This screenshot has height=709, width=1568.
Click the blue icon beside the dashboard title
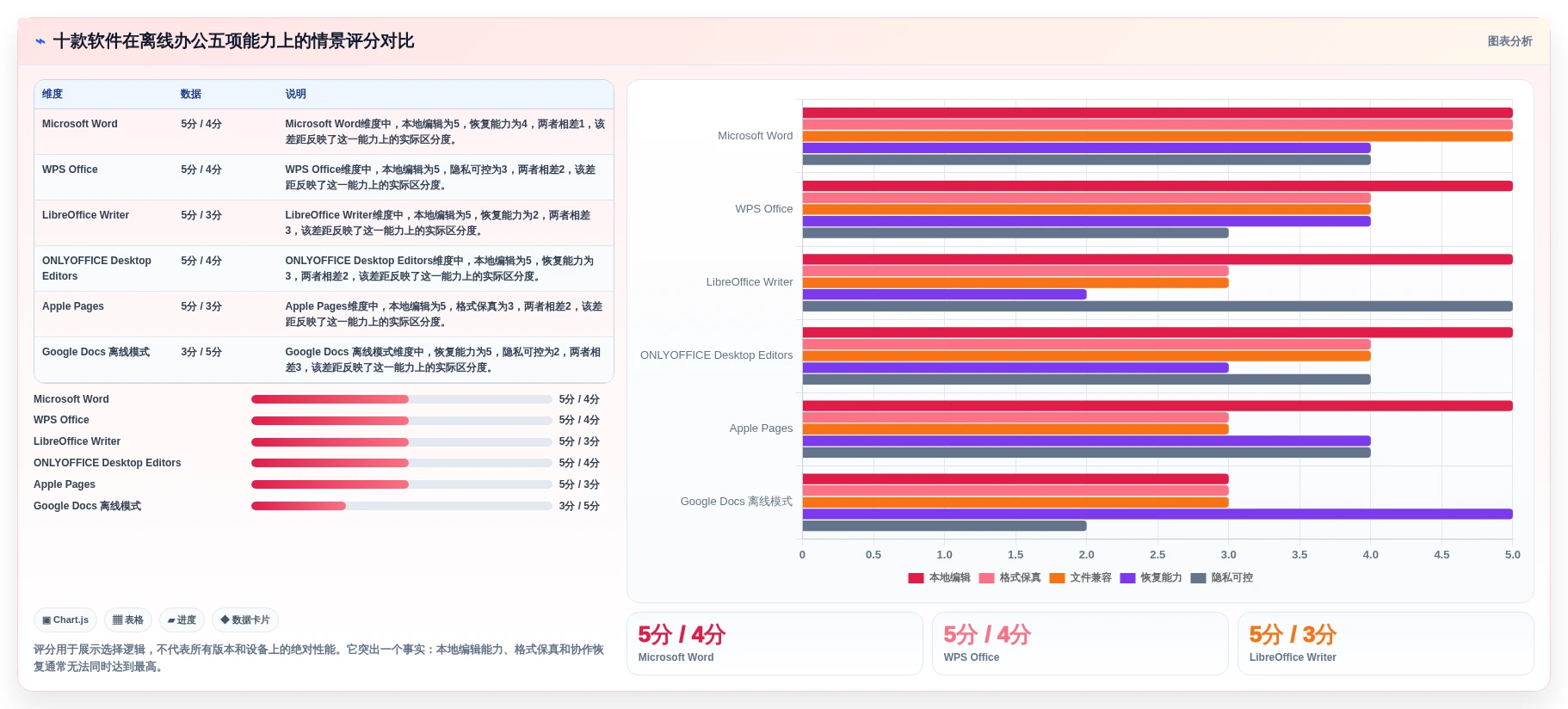point(40,41)
